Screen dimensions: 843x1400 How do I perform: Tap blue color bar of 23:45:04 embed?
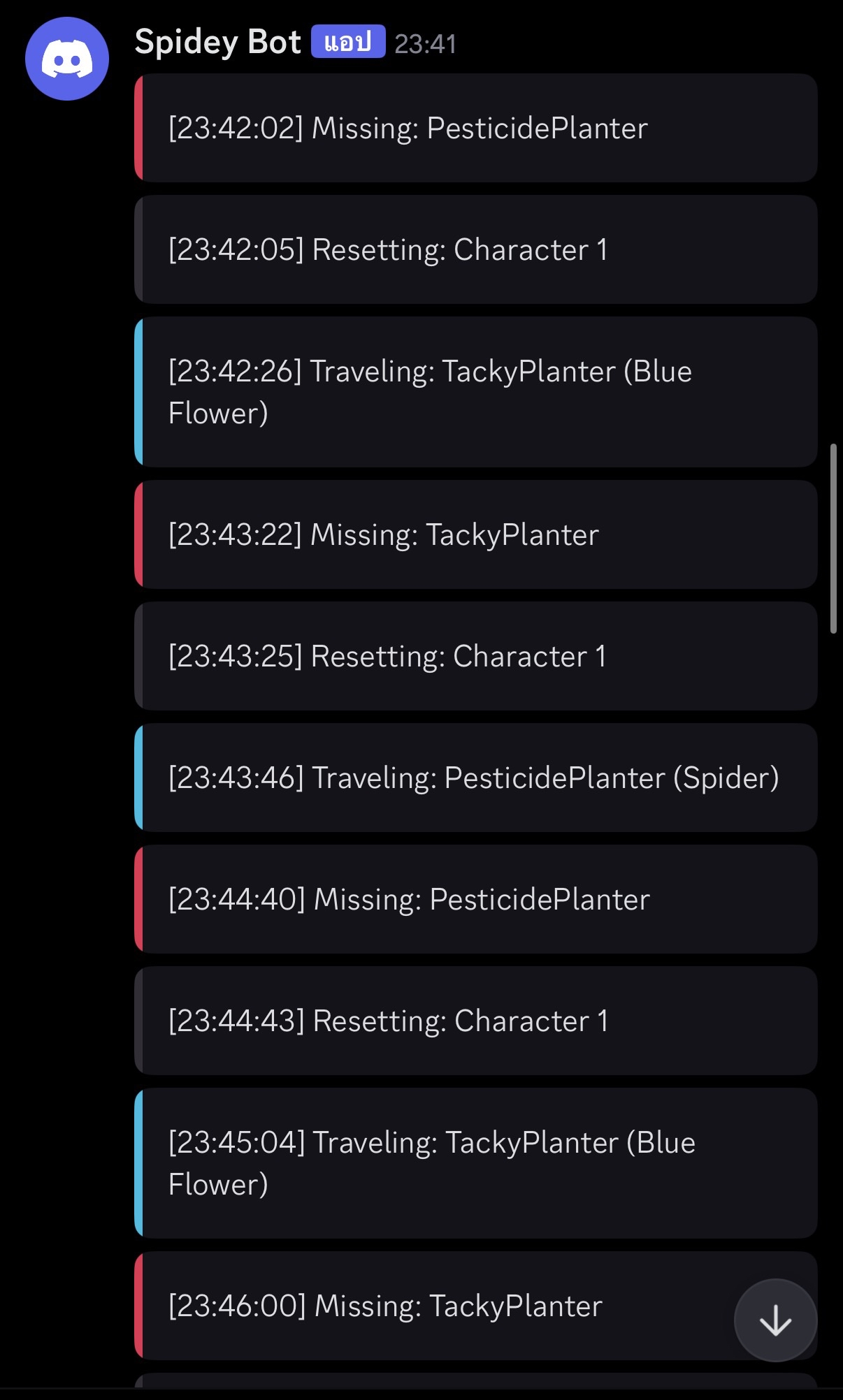(x=138, y=1163)
